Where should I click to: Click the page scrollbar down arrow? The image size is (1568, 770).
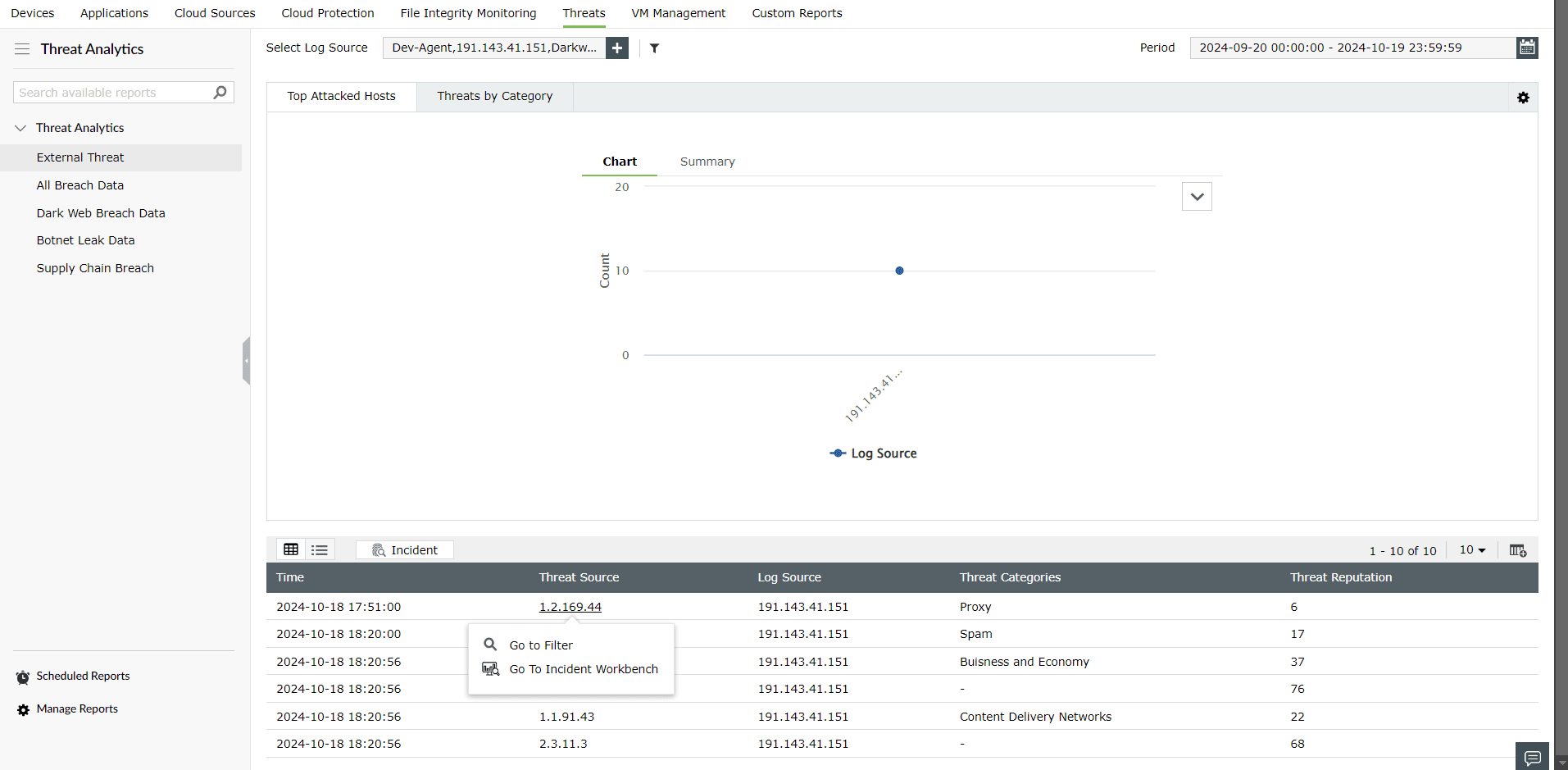pos(1561,763)
